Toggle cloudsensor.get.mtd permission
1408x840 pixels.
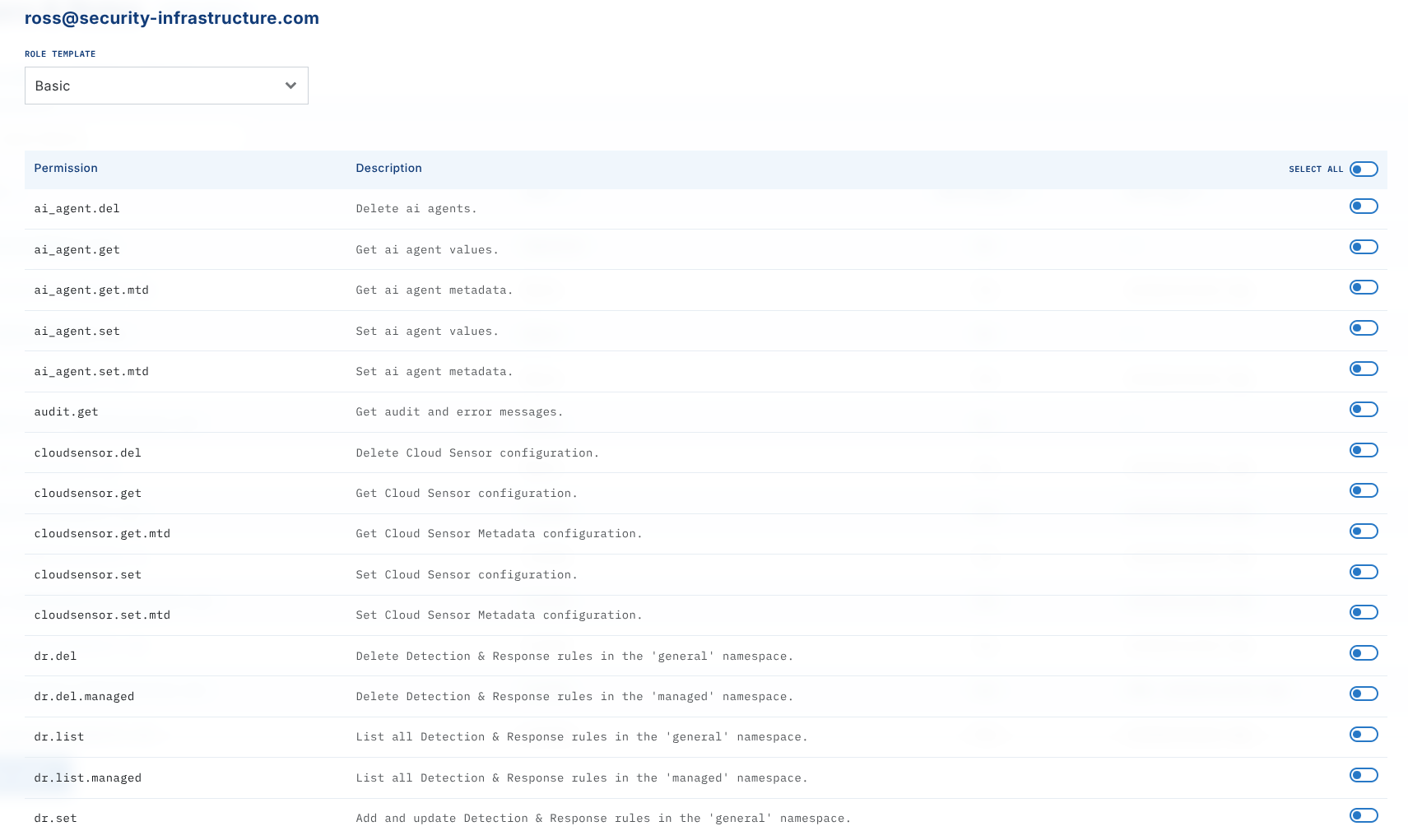(x=1363, y=531)
